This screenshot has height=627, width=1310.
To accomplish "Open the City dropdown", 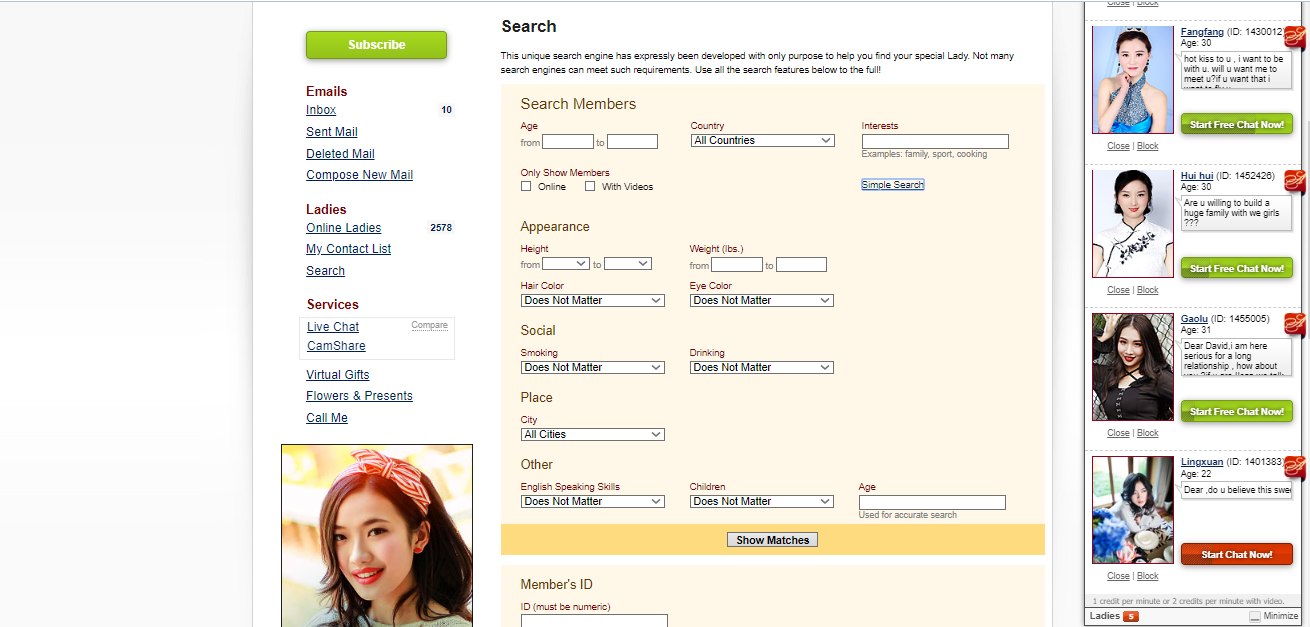I will [x=592, y=434].
